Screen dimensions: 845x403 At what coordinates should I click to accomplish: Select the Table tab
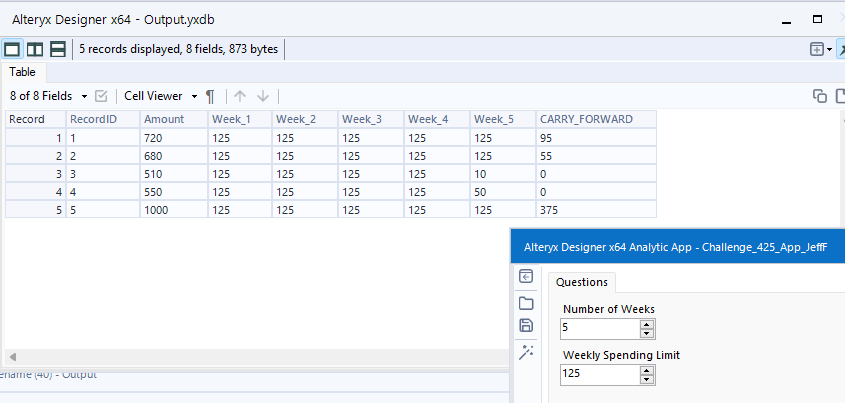coord(23,72)
